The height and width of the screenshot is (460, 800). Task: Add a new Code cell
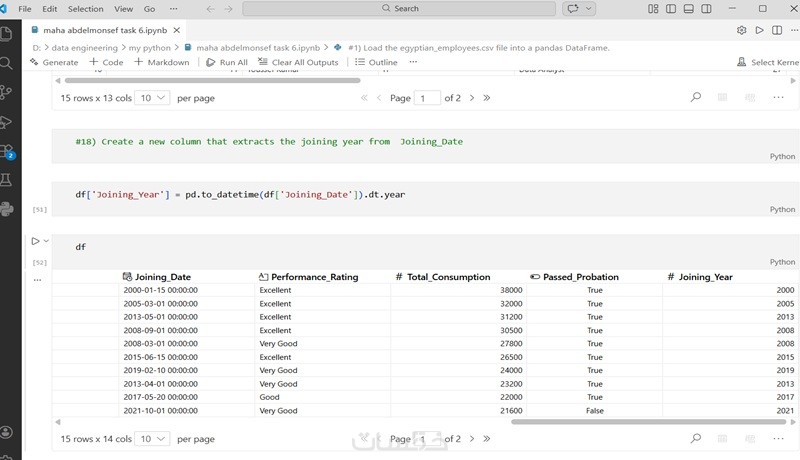tap(106, 62)
